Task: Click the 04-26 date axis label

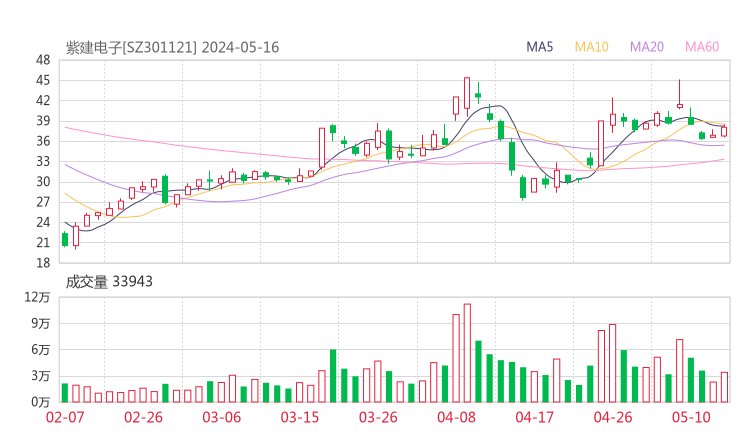Action: 613,417
